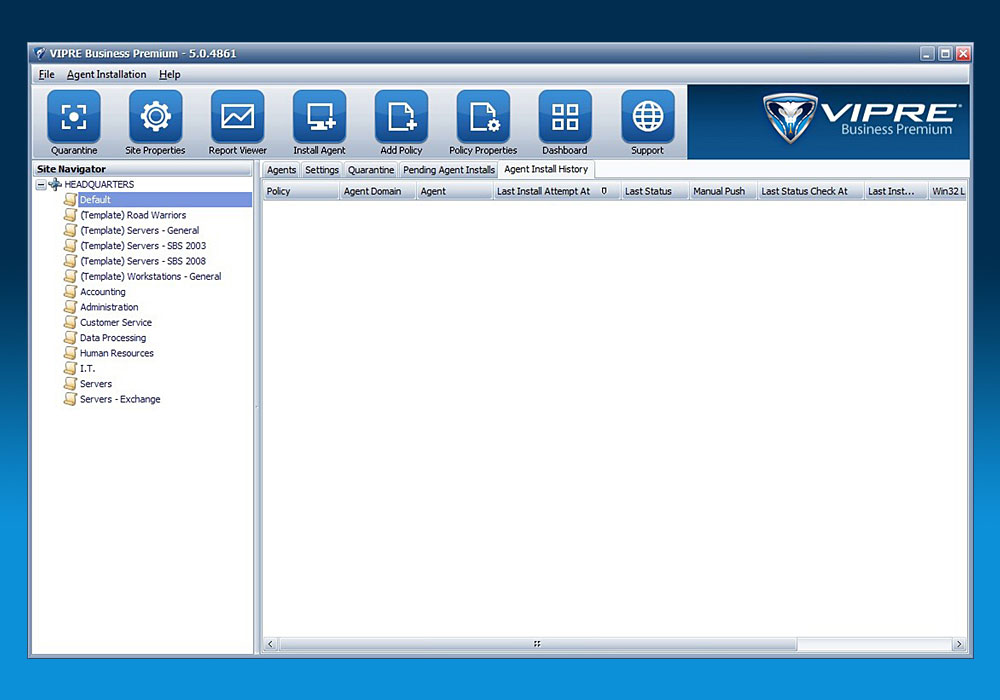The height and width of the screenshot is (700, 1000).
Task: Open the Help menu
Action: (170, 75)
